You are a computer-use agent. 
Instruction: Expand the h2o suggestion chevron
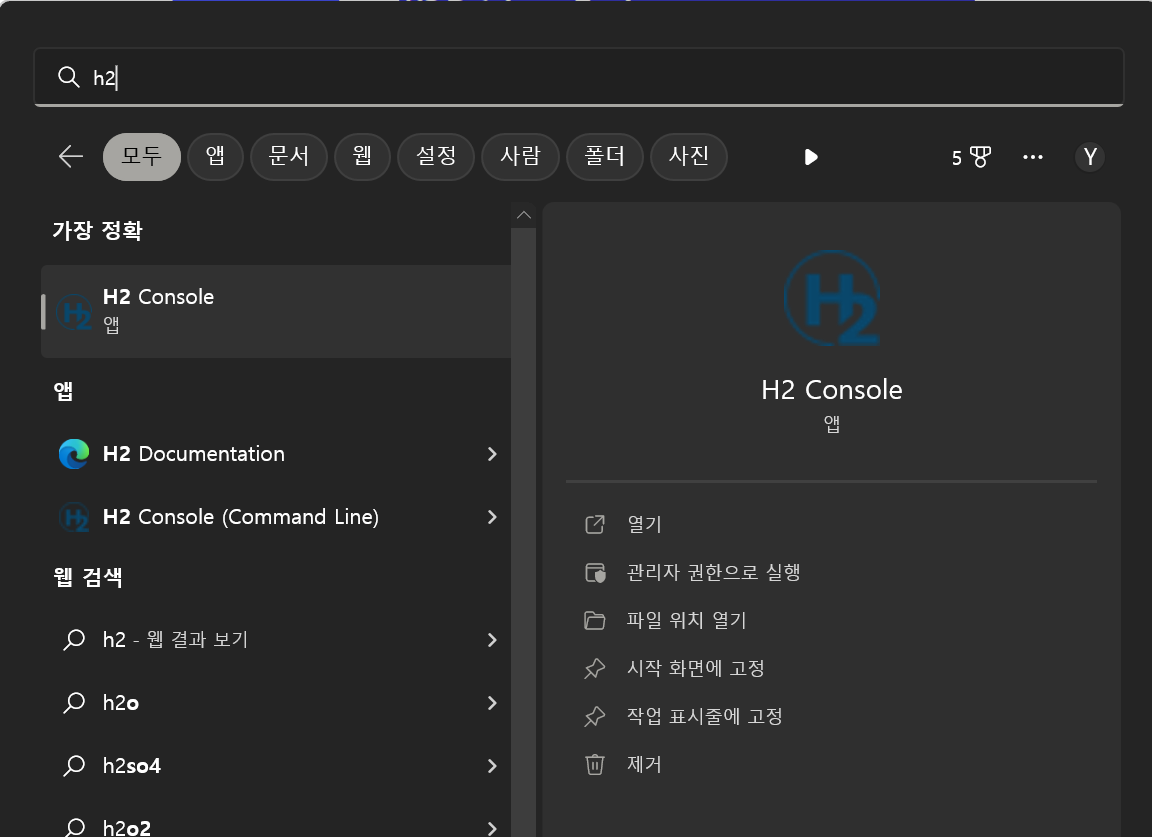[x=492, y=703]
